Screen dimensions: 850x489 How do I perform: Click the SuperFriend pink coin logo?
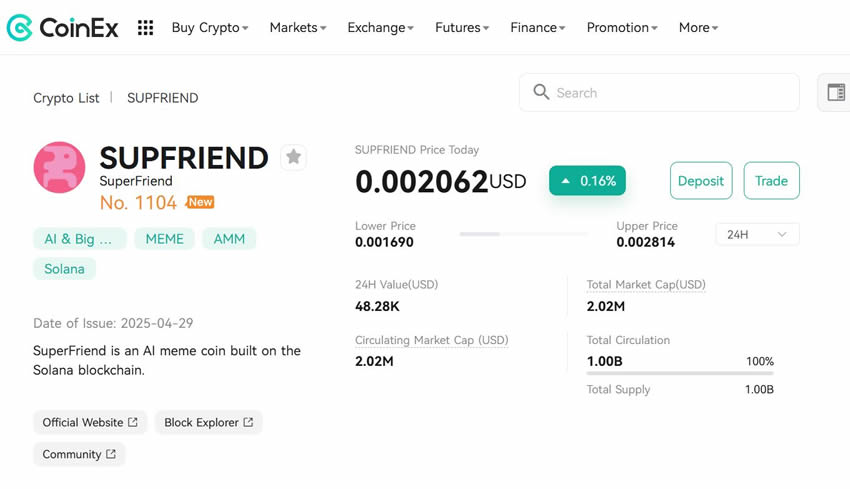point(59,167)
